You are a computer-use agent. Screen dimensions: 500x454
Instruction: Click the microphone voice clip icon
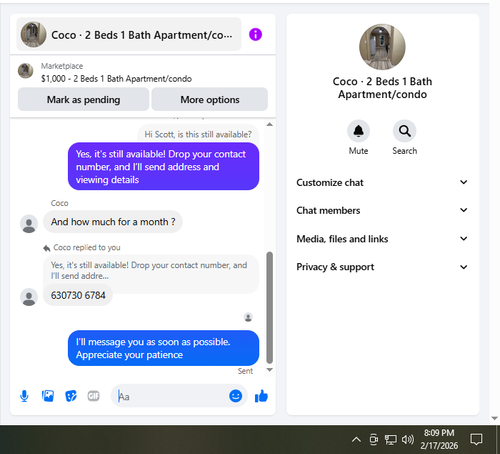(x=24, y=396)
